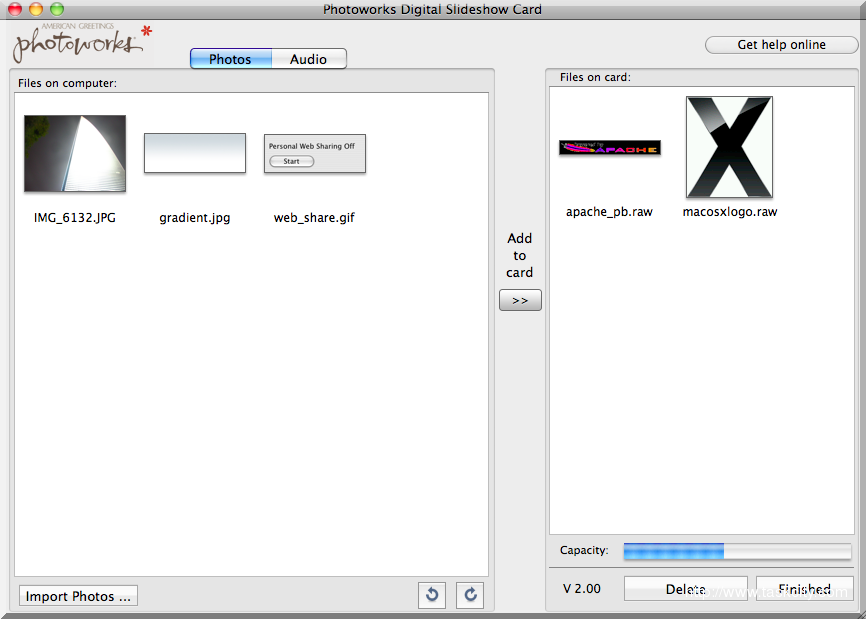Select the web_share.gif thumbnail
866x619 pixels.
315,153
